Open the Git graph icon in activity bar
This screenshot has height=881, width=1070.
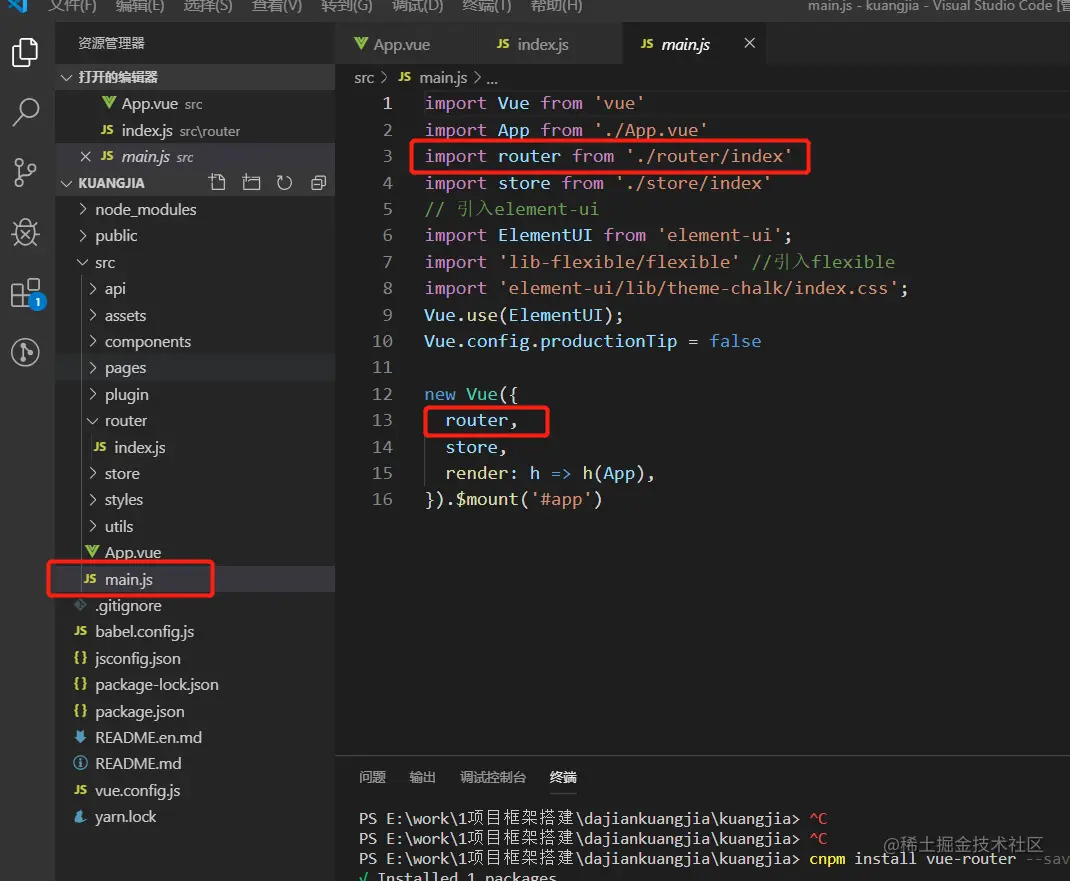(x=25, y=352)
